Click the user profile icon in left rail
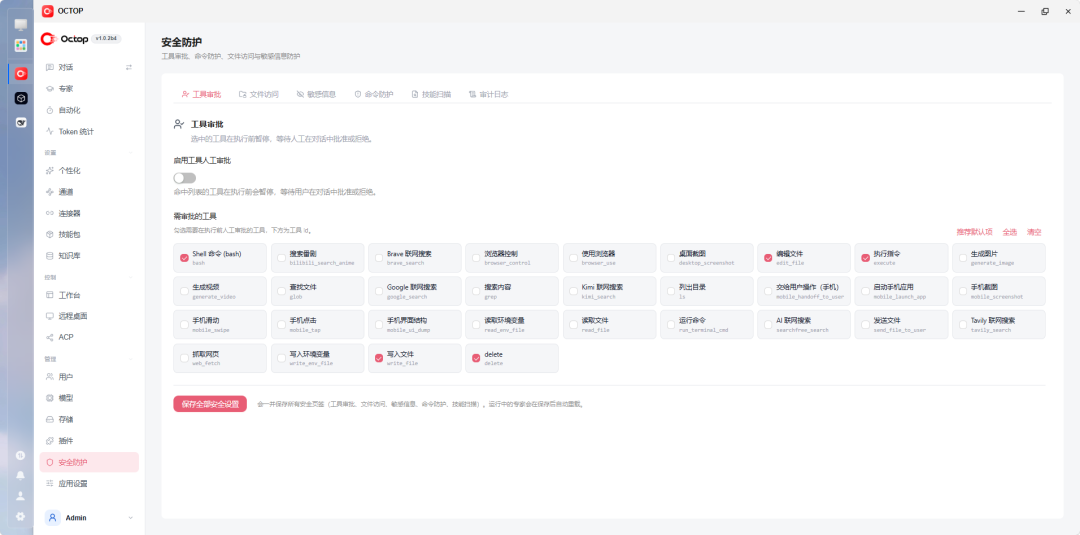The width and height of the screenshot is (1080, 535). click(21, 496)
